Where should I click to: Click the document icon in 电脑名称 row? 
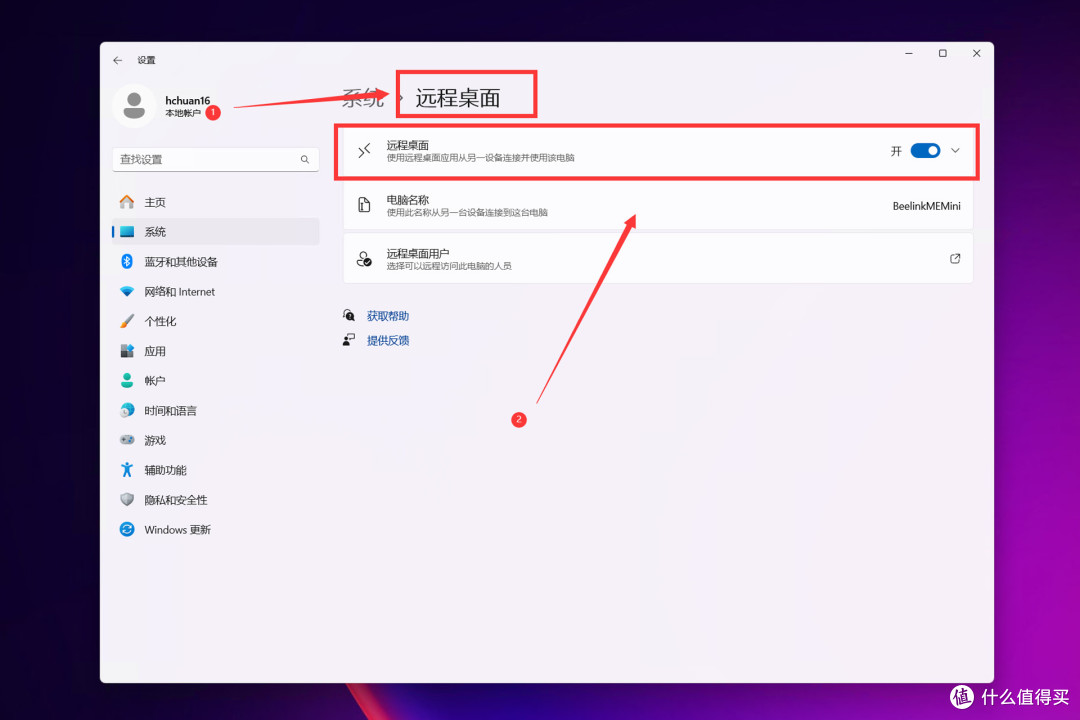(364, 205)
